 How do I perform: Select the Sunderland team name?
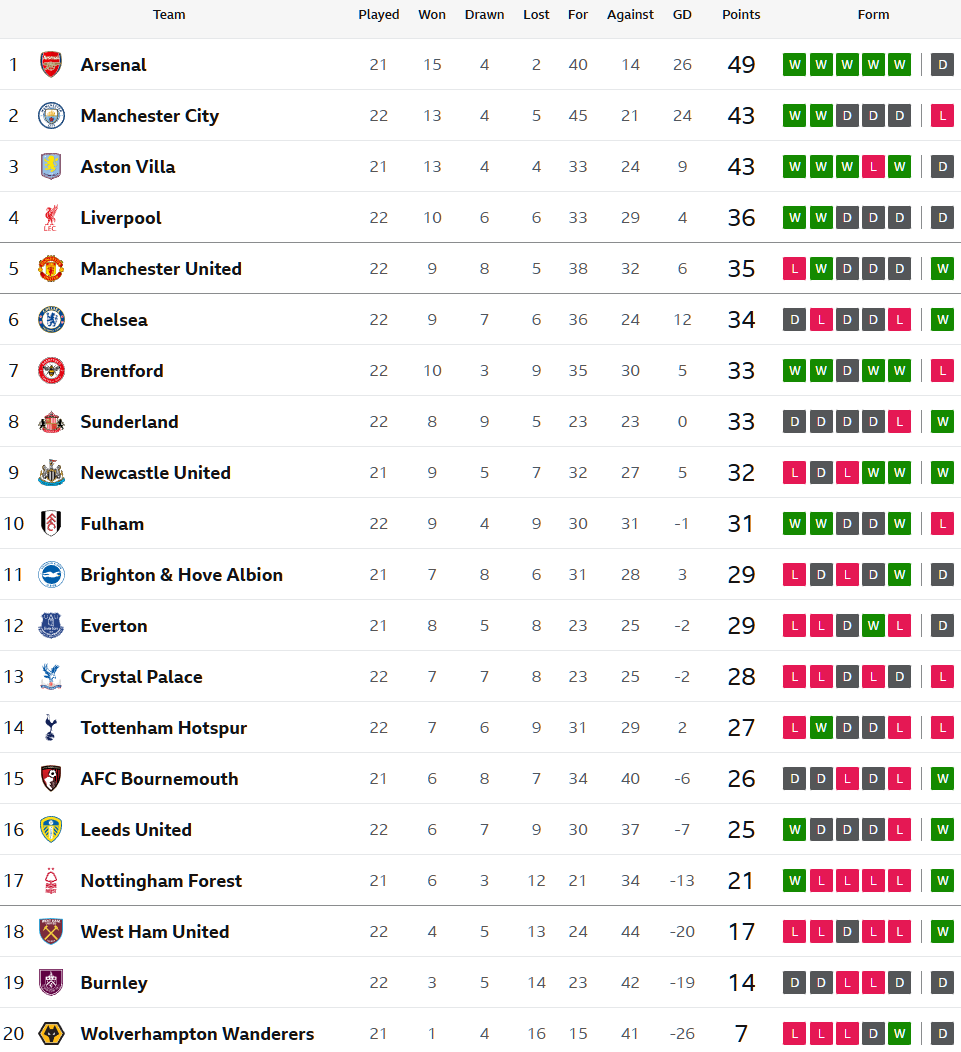tap(129, 422)
